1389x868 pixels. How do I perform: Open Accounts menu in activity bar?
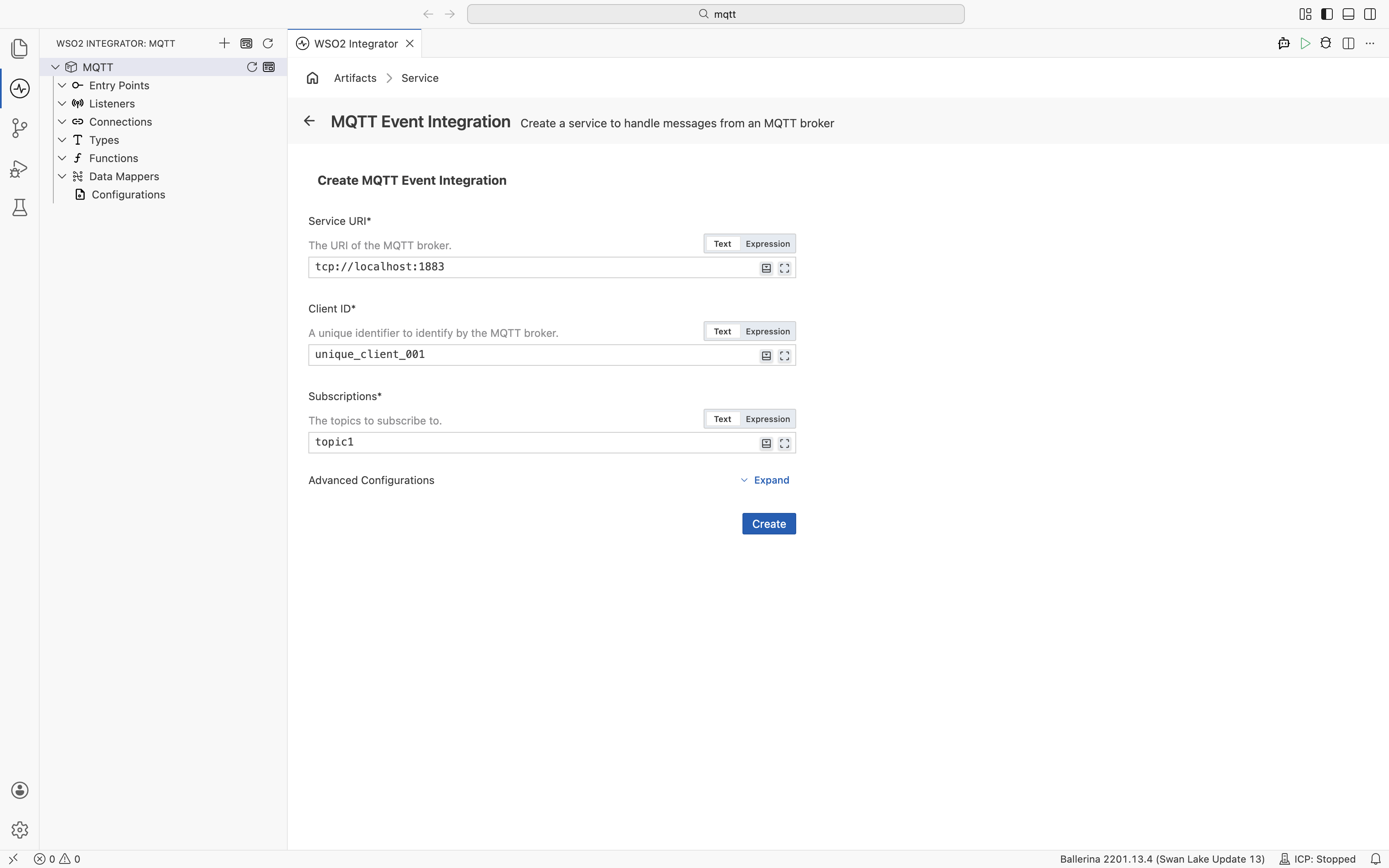(x=19, y=790)
